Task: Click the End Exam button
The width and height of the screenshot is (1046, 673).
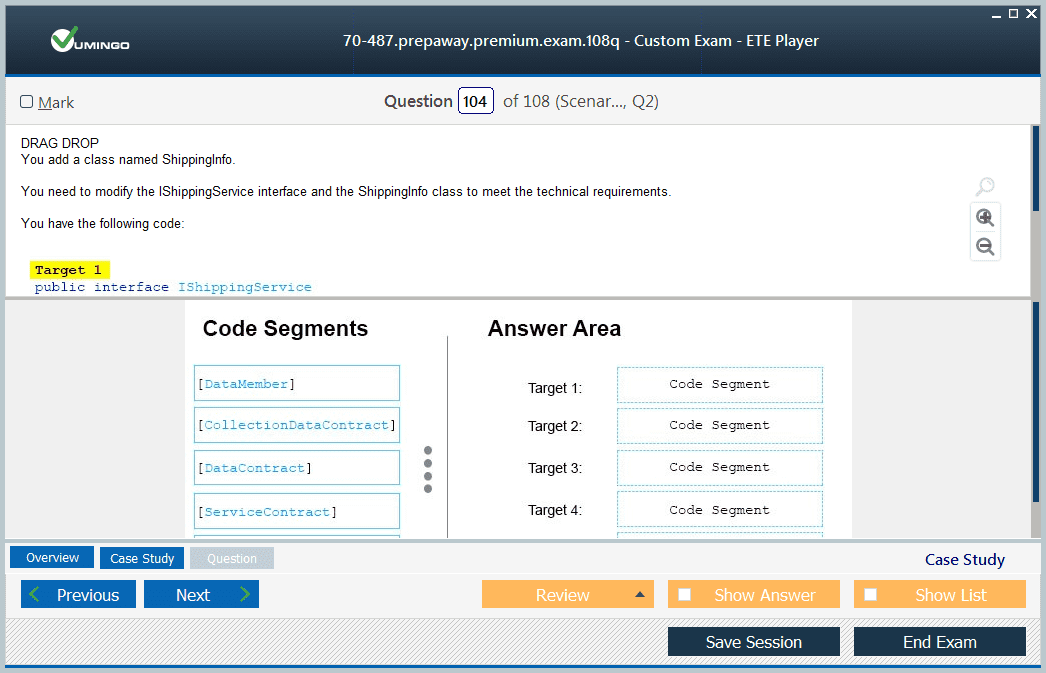Action: coord(940,642)
